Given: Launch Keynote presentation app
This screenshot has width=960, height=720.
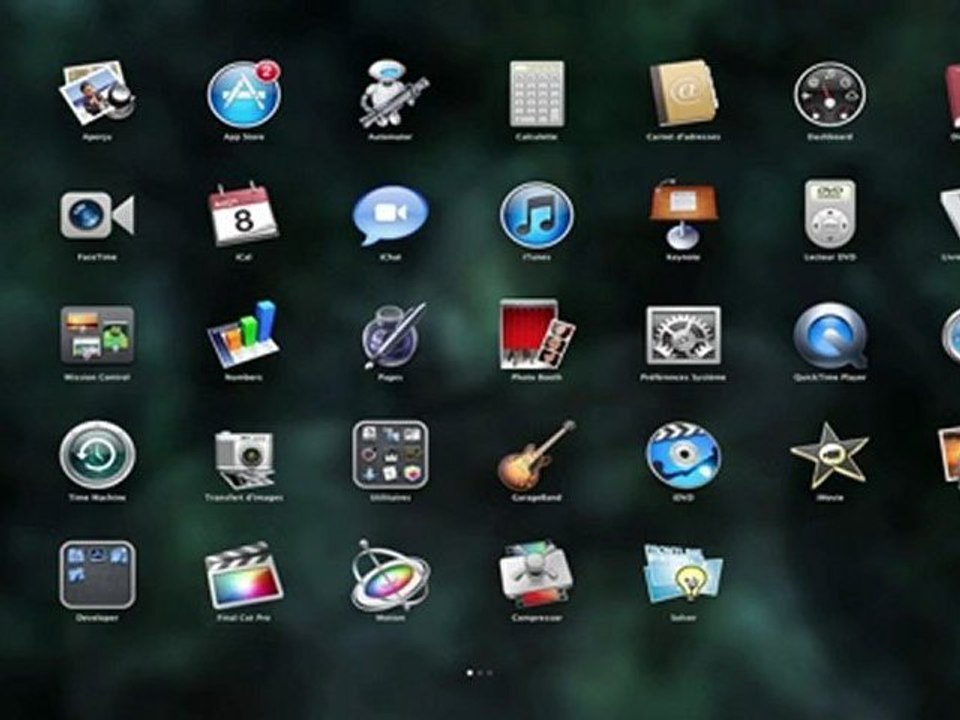Looking at the screenshot, I should tap(683, 214).
